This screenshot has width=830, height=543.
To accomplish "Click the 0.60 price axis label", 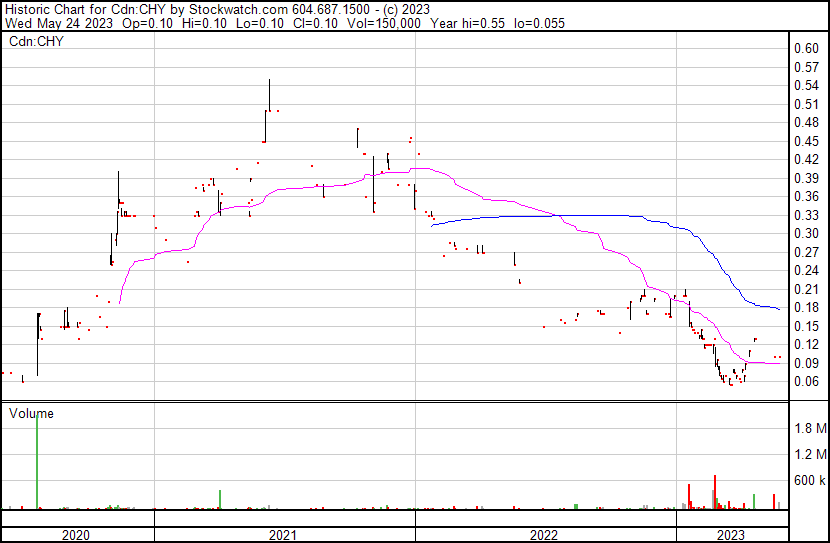I will pyautogui.click(x=806, y=49).
